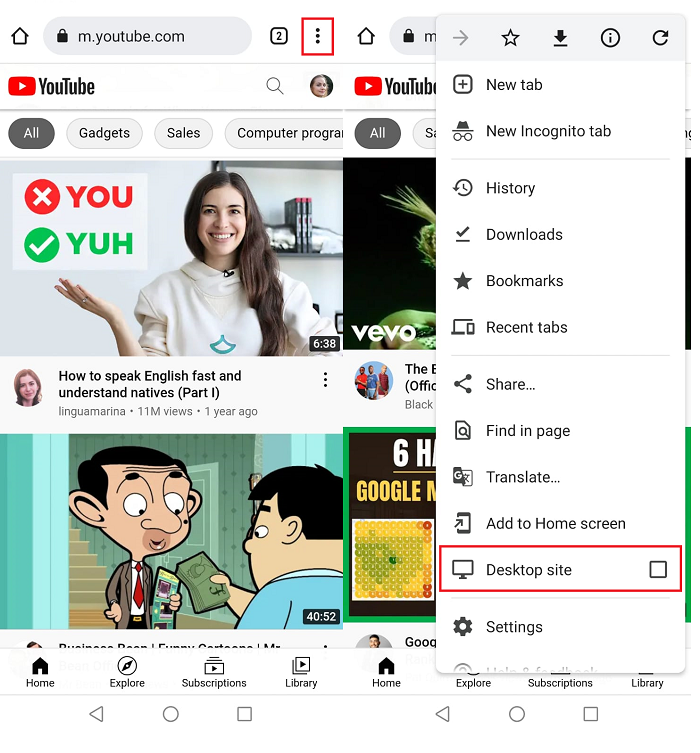The height and width of the screenshot is (753, 700).
Task: Open 'How to speak English fast' video title
Action: click(x=150, y=384)
